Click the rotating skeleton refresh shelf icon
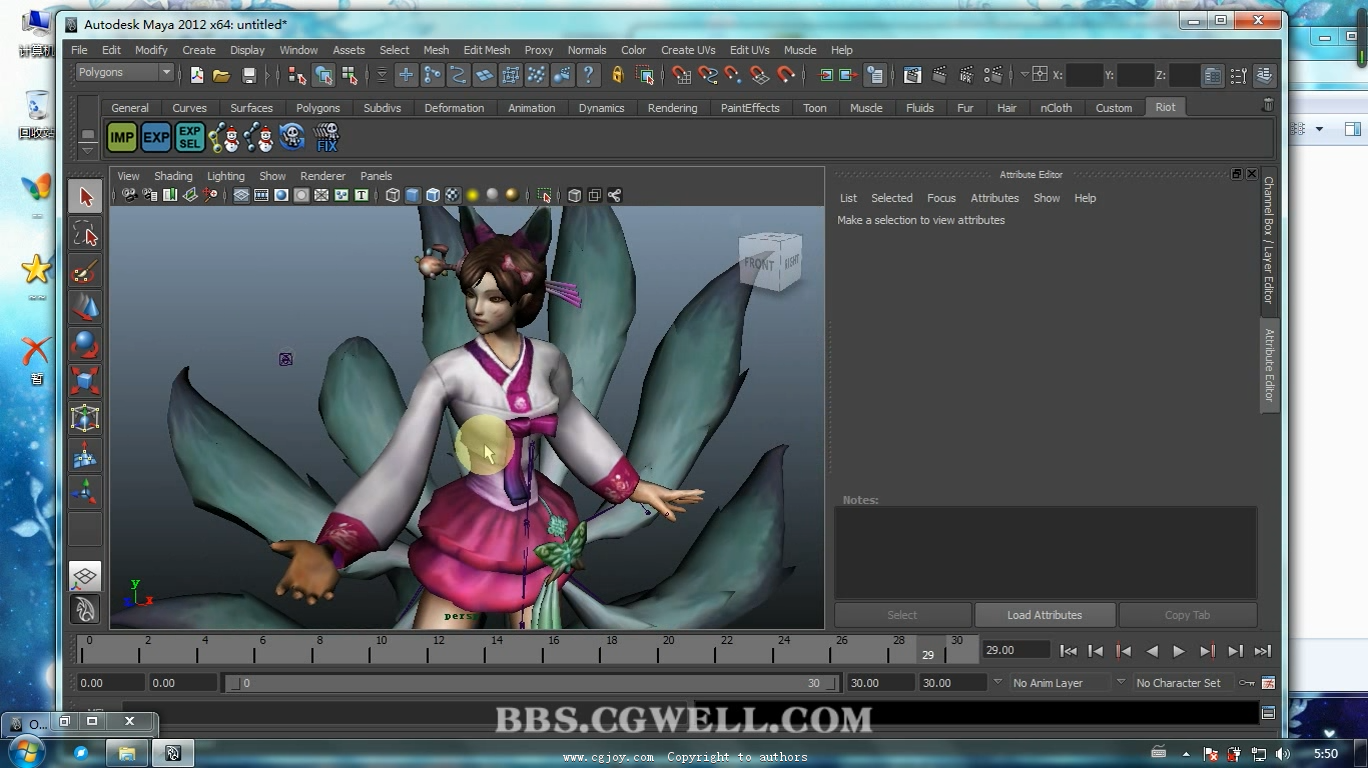Screen dimensions: 1368x768 point(292,137)
